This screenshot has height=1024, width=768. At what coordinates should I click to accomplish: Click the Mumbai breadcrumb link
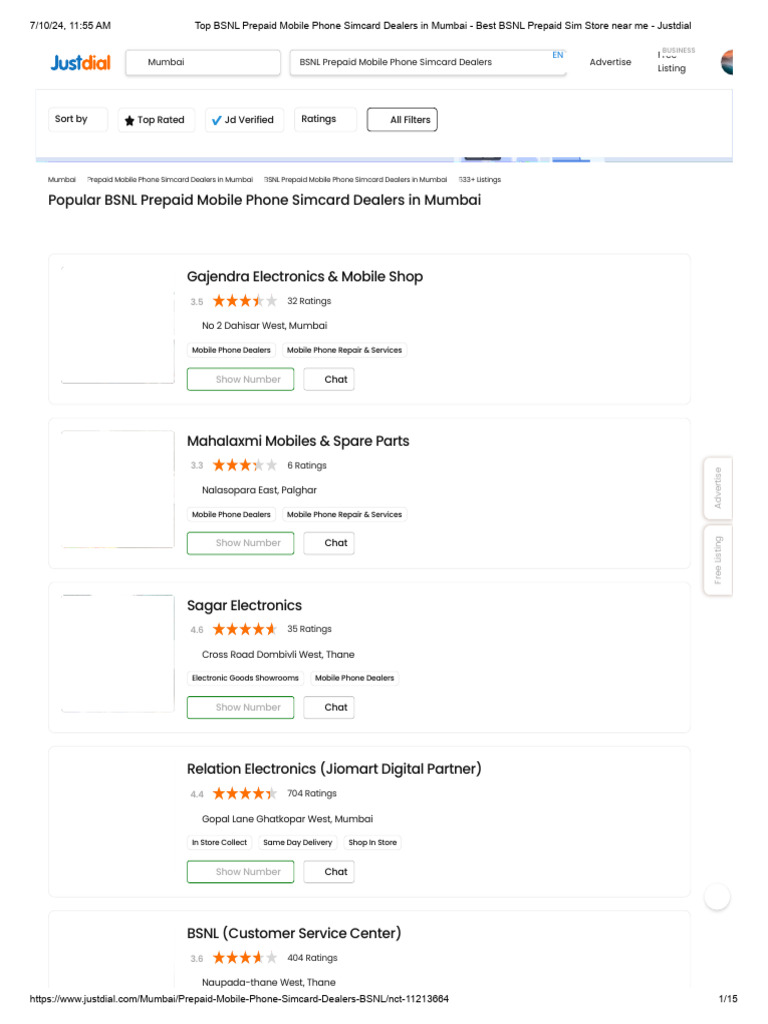[61, 180]
